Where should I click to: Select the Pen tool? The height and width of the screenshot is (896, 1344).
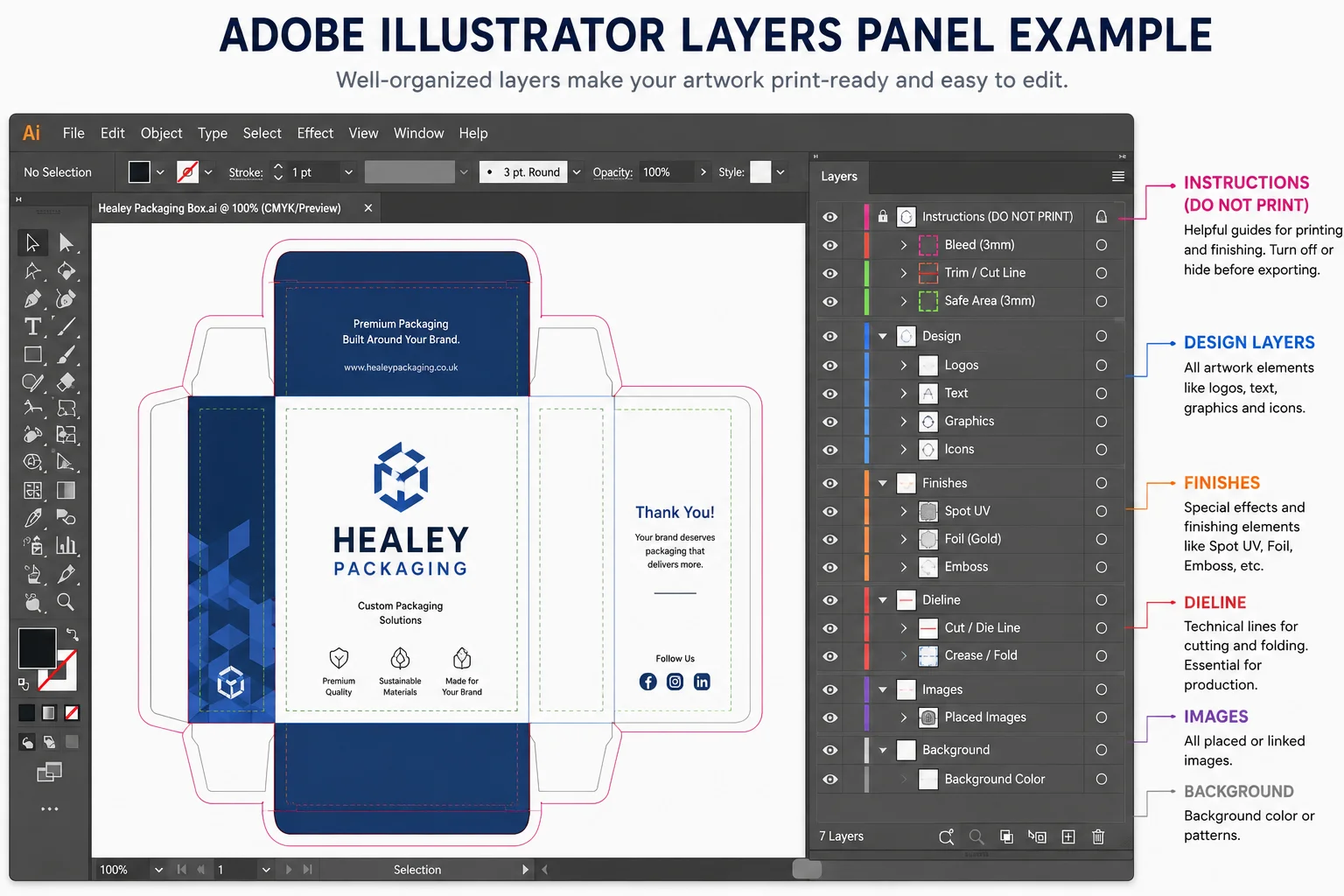coord(32,299)
